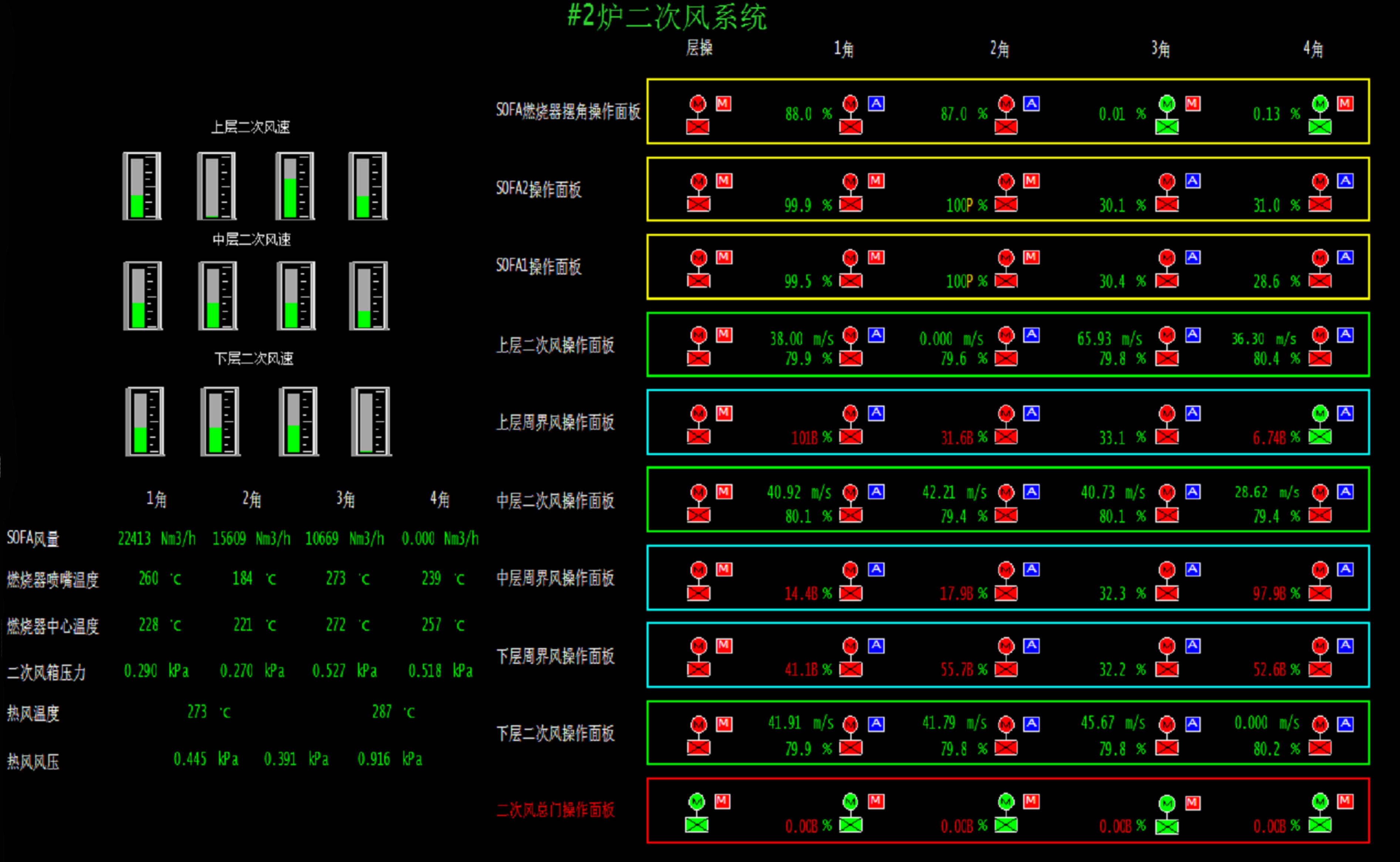The width and height of the screenshot is (1400, 862).
Task: Toggle the red M indicator for 二次风总门 2角
Action: tap(1031, 802)
